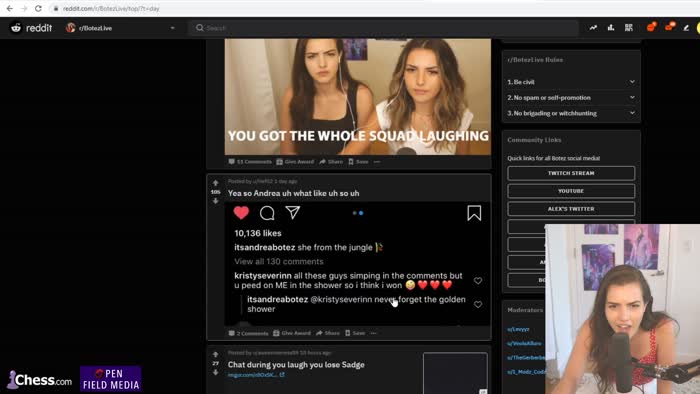
Task: Open the All chart icon in header
Action: tap(611, 28)
